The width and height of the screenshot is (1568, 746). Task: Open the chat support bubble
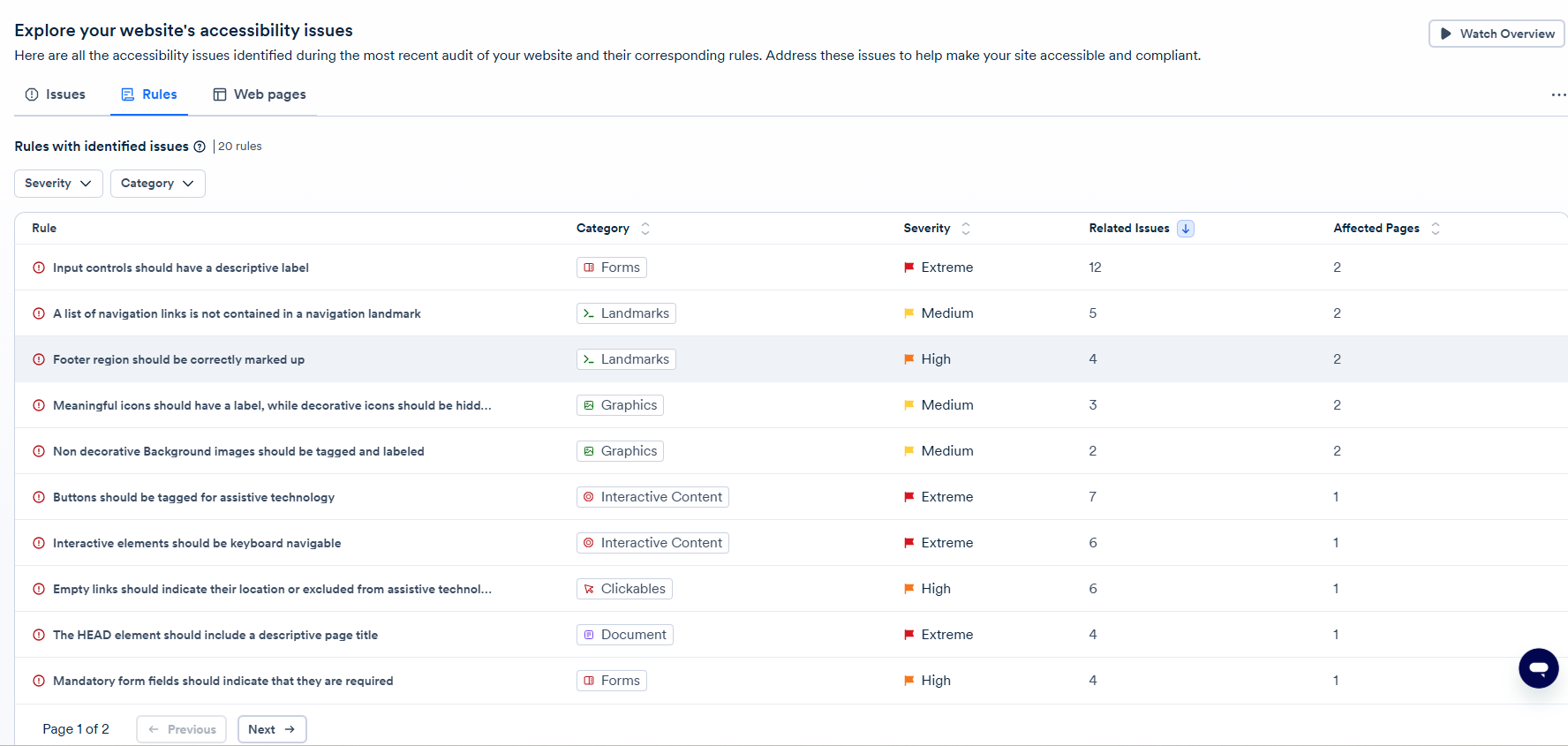click(x=1538, y=668)
